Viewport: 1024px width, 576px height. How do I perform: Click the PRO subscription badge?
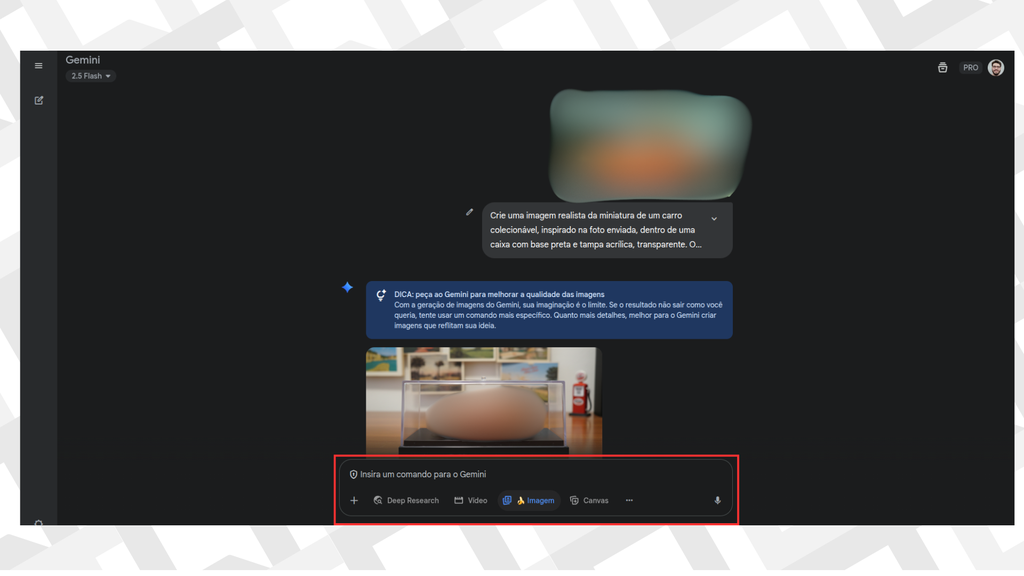tap(970, 68)
